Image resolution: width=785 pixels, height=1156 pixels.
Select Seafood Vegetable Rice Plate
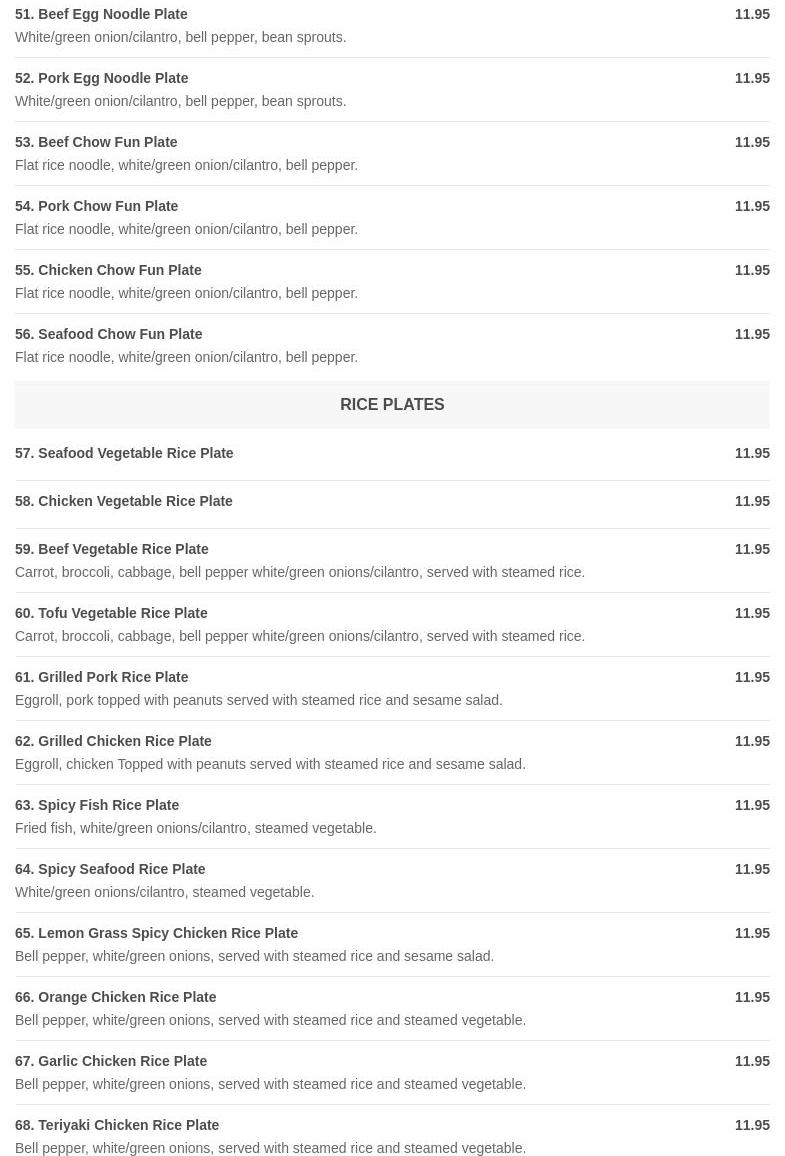tap(124, 453)
